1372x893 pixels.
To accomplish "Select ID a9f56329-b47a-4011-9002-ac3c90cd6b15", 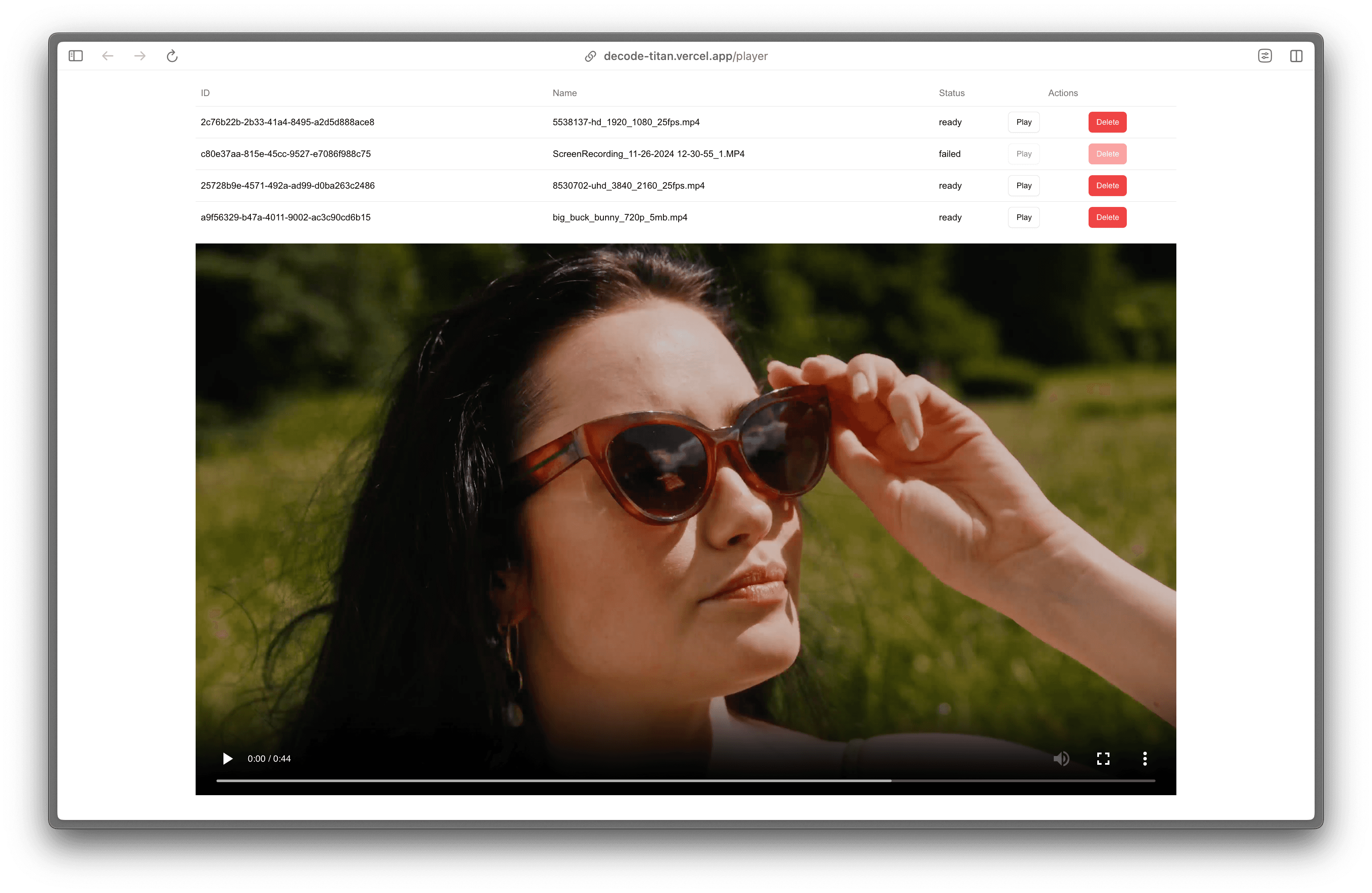I will click(285, 217).
